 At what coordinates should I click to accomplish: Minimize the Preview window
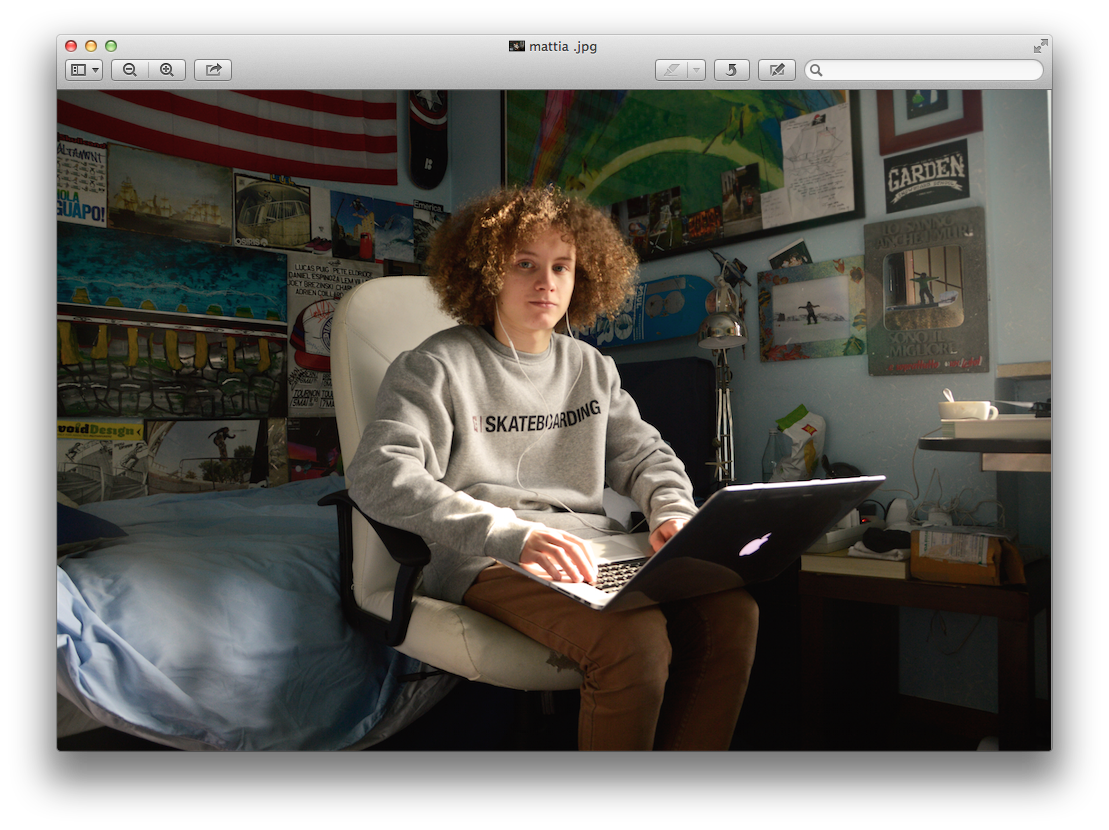(x=91, y=46)
